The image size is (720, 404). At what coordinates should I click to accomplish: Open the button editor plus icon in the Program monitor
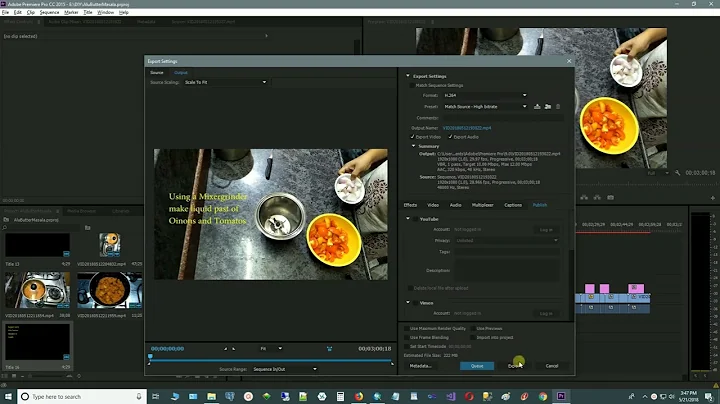tap(713, 198)
